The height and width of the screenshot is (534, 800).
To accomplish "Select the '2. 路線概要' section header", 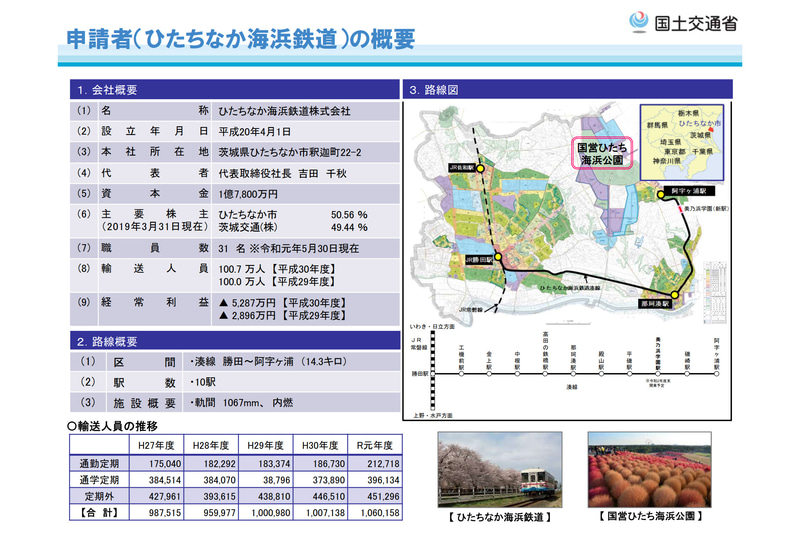I will 235,341.
